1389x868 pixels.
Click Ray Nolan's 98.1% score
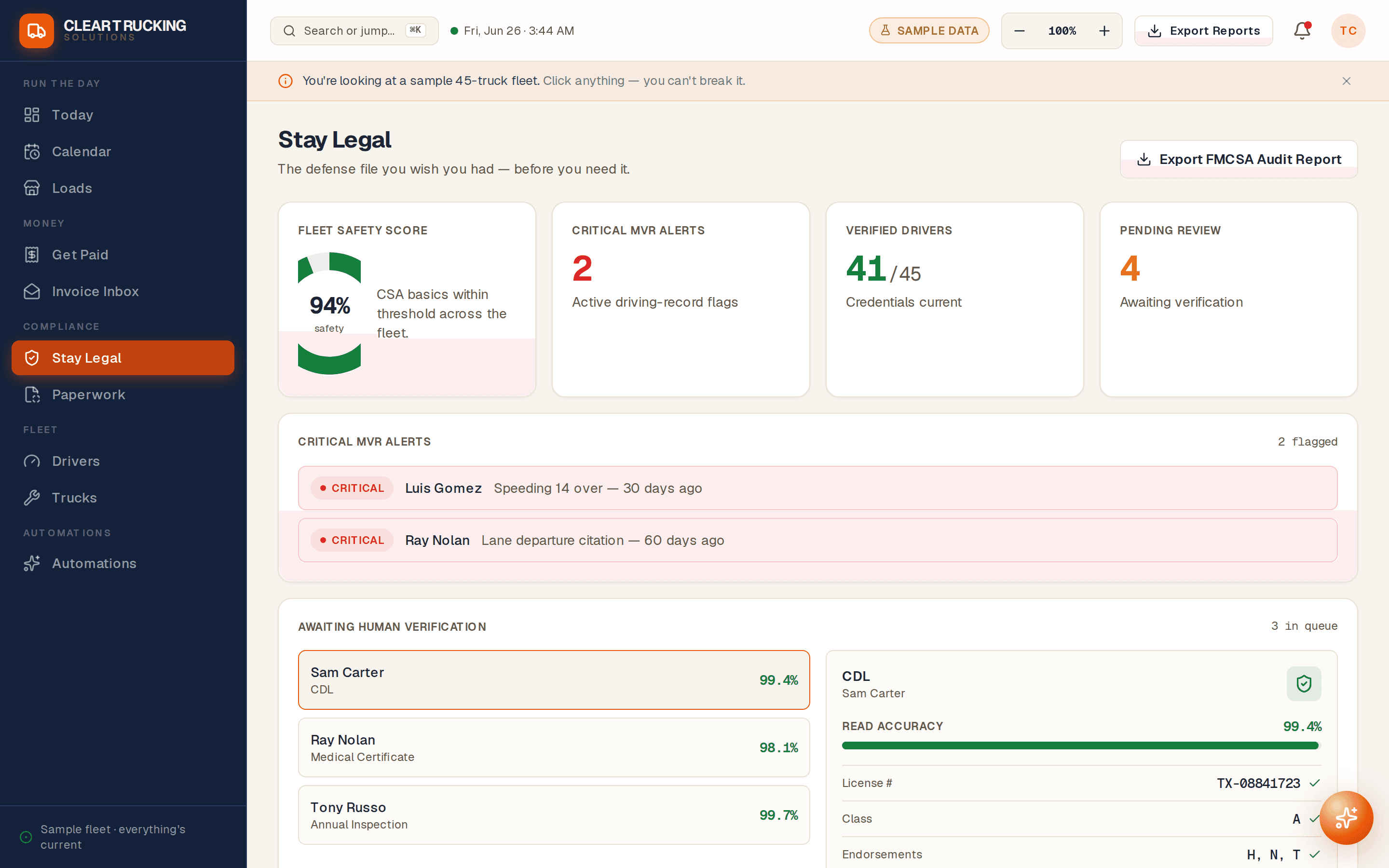[778, 747]
